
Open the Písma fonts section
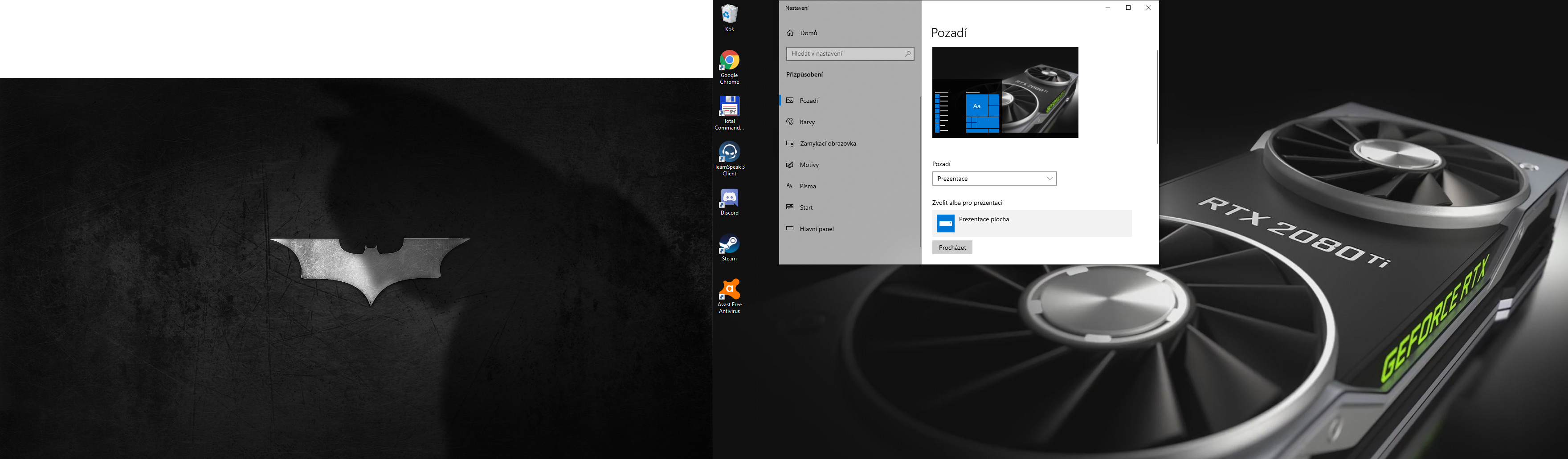[808, 186]
